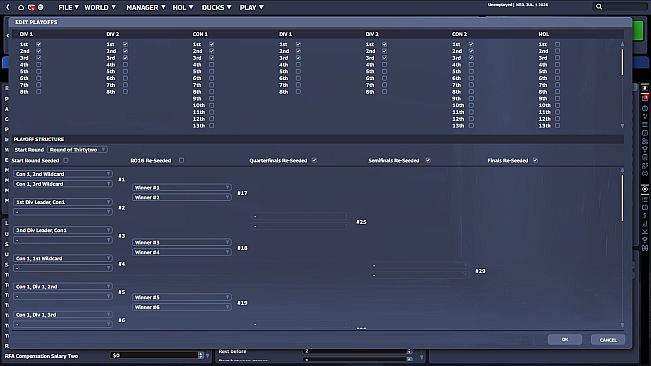651x366 pixels.
Task: Open 'Con 1, 3rd Wildcard' dropdown
Action: tap(63, 184)
